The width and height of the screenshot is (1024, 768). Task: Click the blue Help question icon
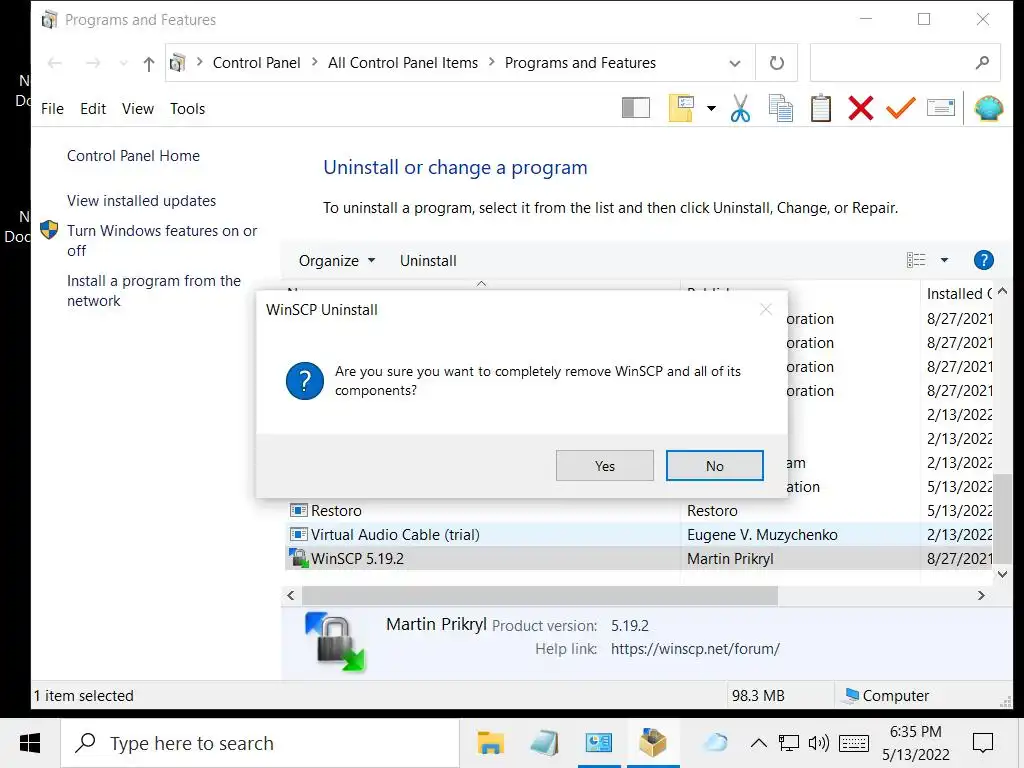tap(984, 260)
